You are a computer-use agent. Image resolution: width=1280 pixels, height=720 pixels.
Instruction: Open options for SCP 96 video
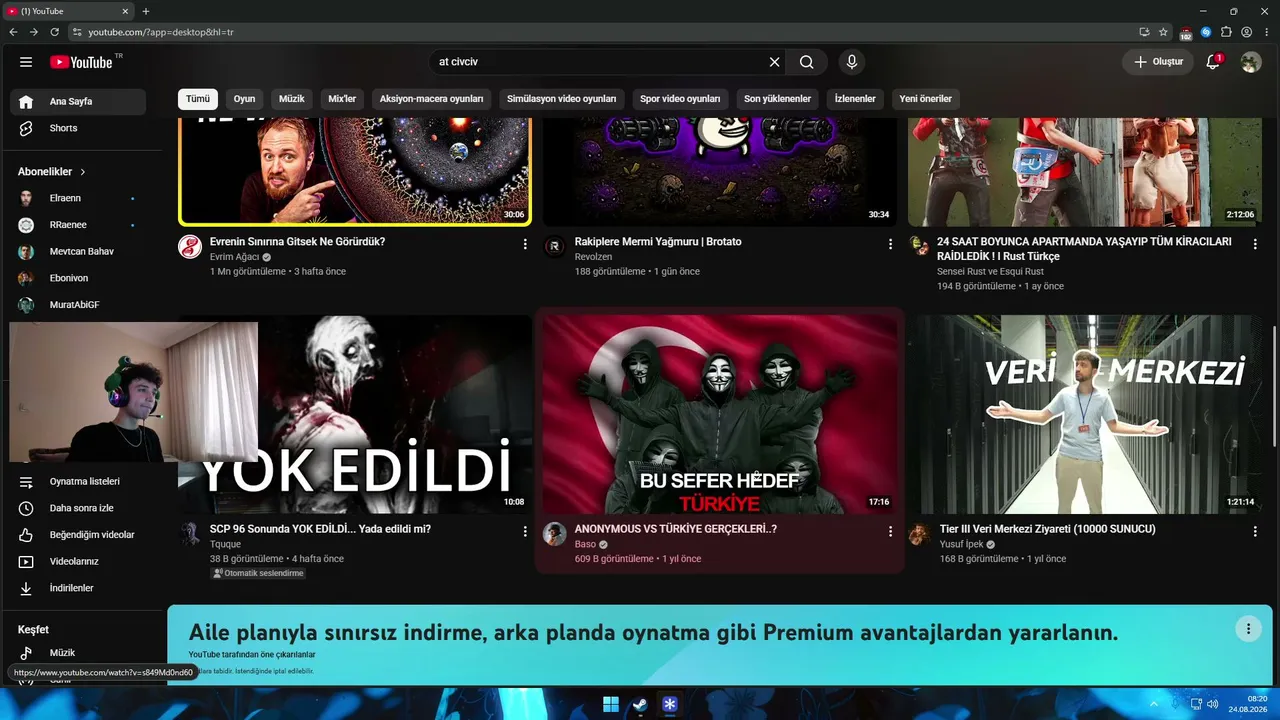pos(525,531)
